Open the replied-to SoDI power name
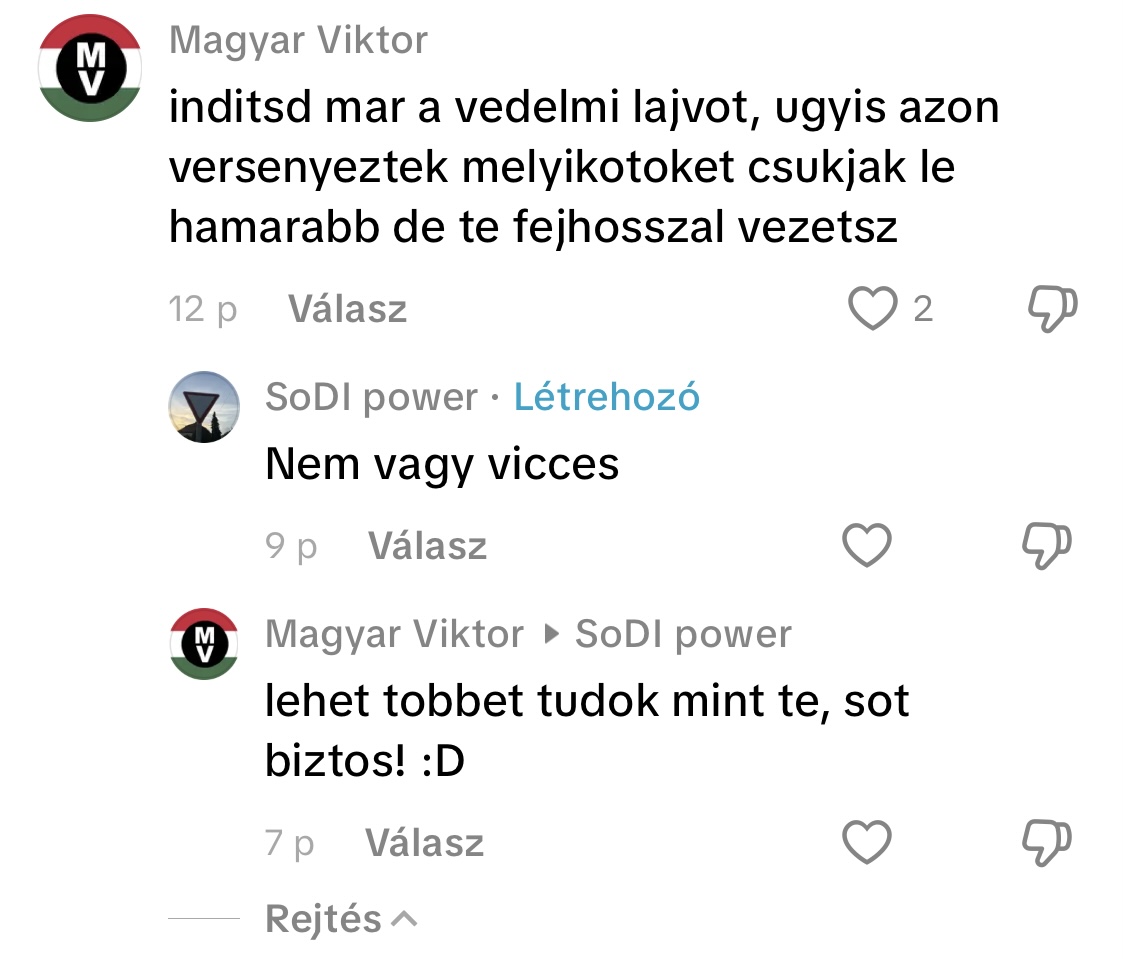 coord(683,634)
